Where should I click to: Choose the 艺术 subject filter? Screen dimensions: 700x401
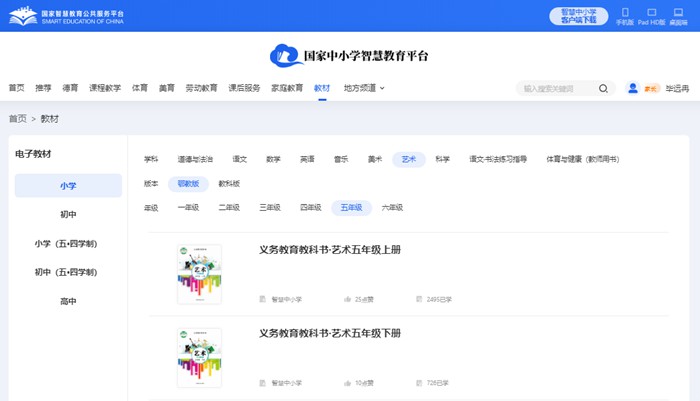(x=409, y=159)
